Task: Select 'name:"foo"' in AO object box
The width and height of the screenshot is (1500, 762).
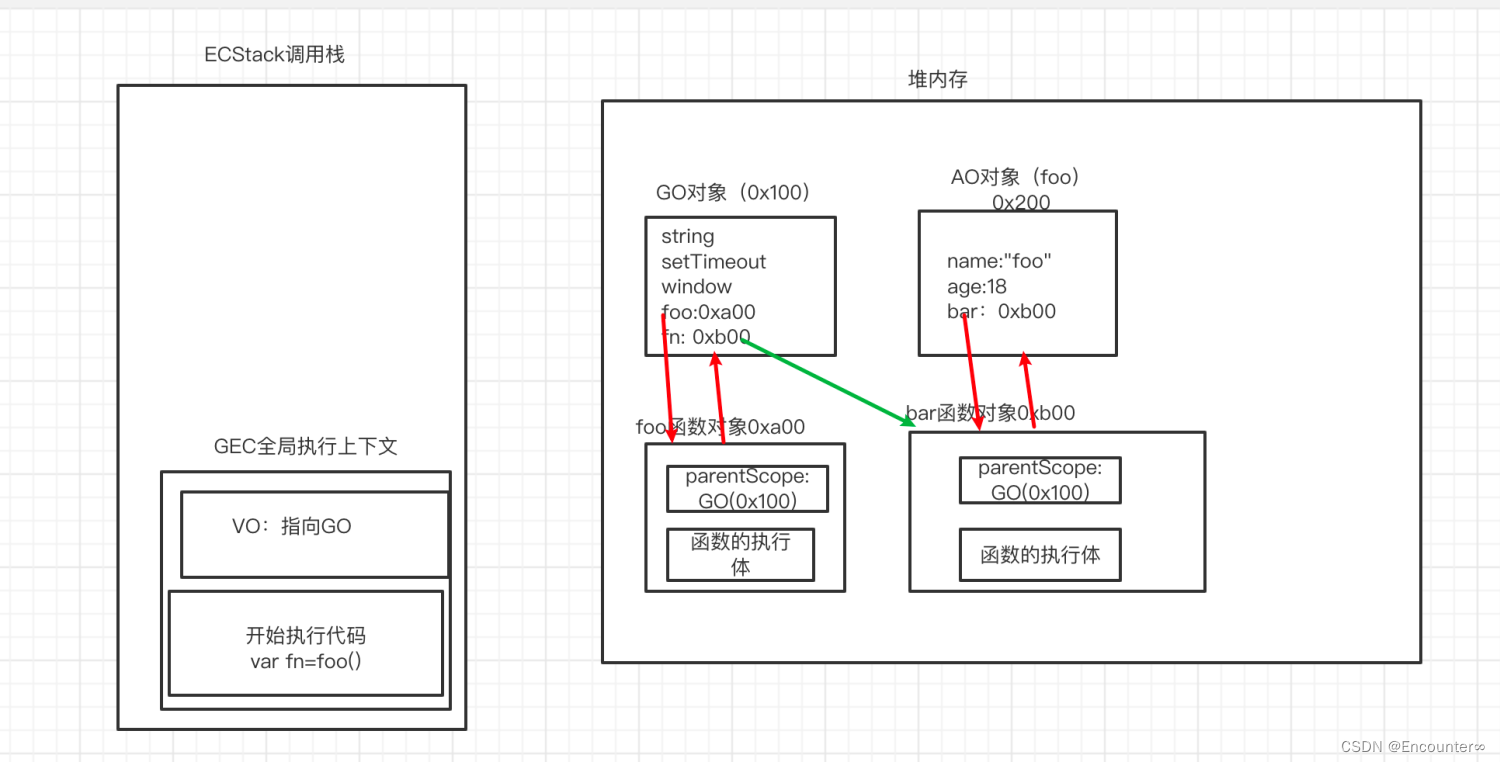Action: click(1000, 262)
